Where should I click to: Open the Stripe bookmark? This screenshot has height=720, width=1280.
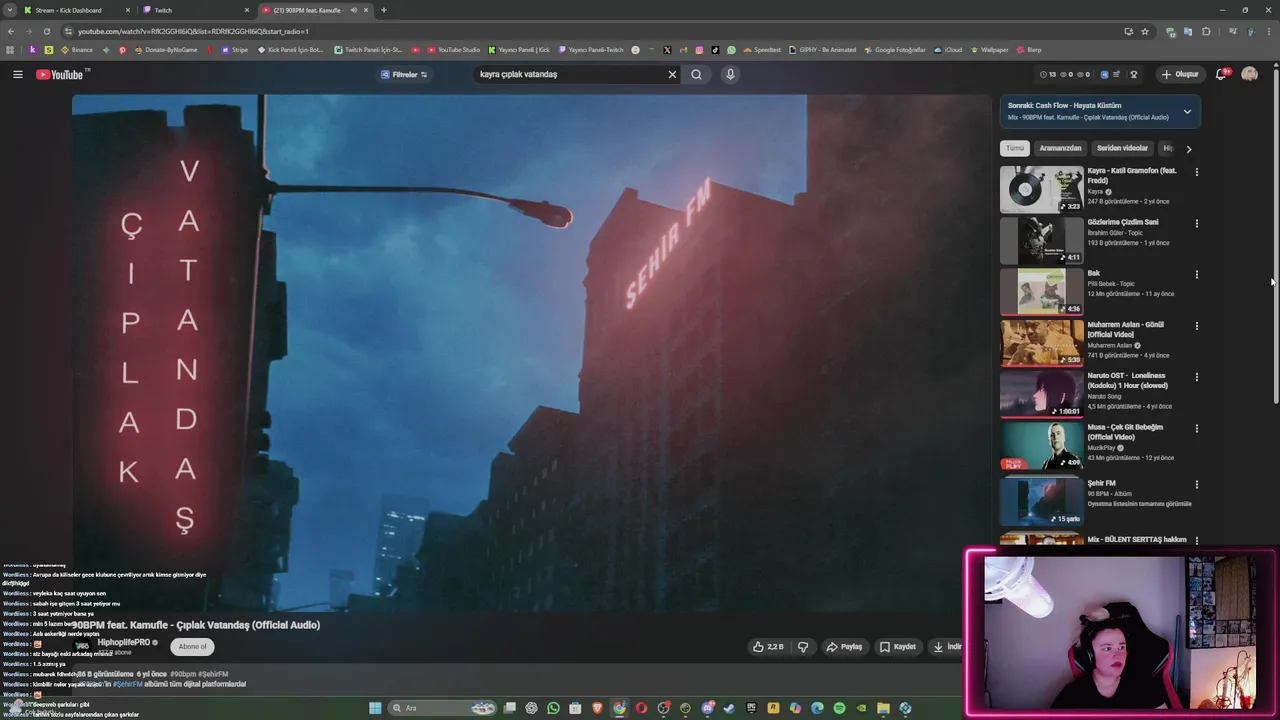click(x=234, y=50)
